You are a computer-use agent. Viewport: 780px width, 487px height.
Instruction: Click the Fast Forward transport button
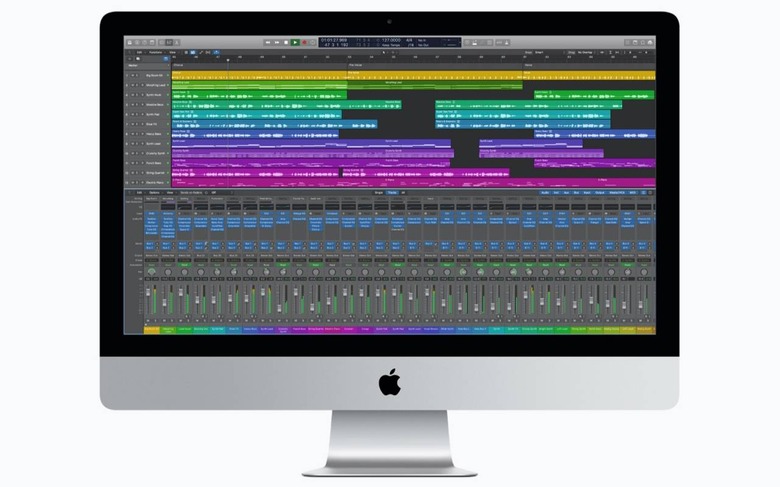[x=277, y=43]
